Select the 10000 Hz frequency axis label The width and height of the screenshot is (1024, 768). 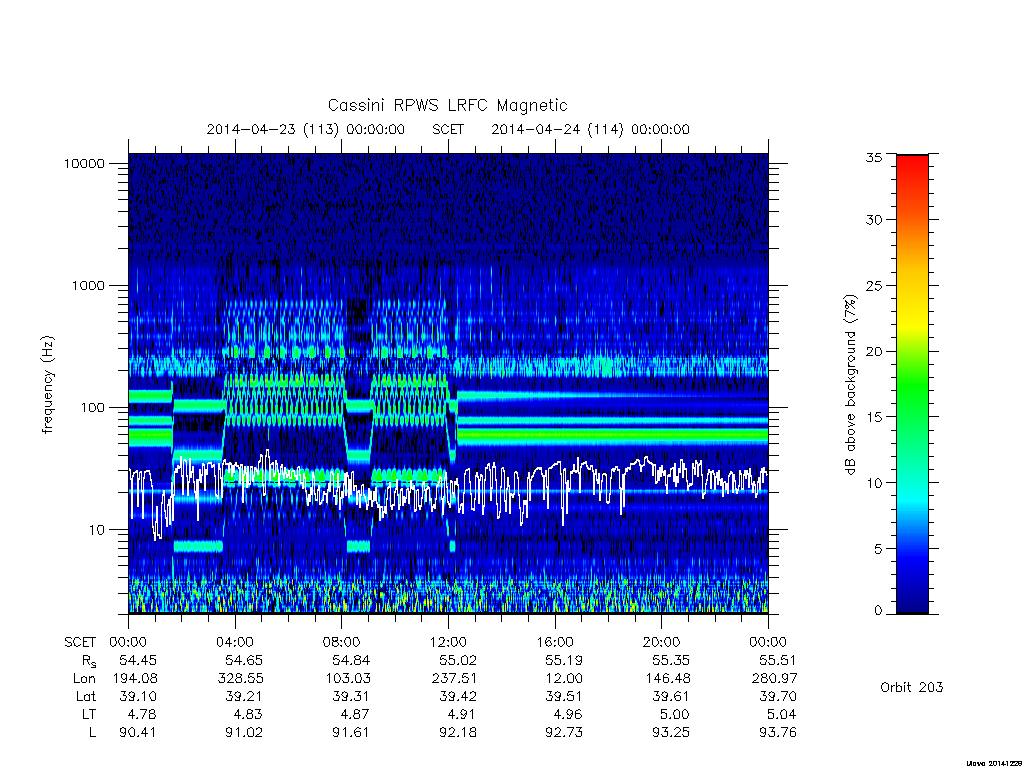84,163
